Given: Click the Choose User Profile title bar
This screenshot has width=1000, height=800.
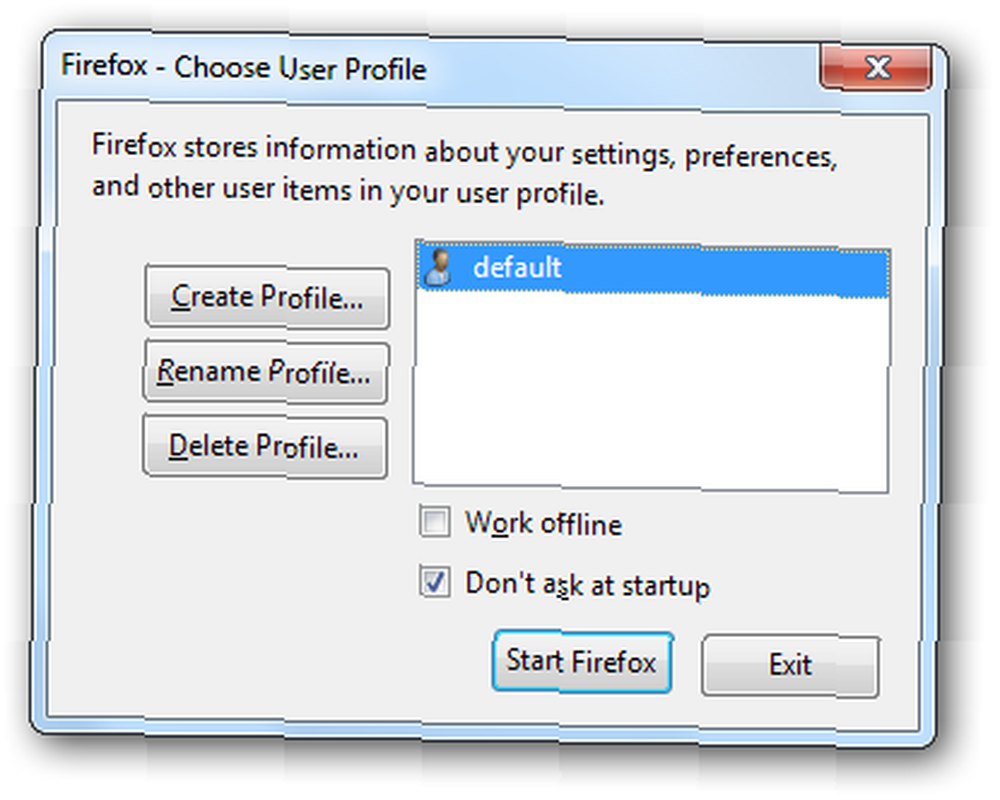Looking at the screenshot, I should point(434,68).
